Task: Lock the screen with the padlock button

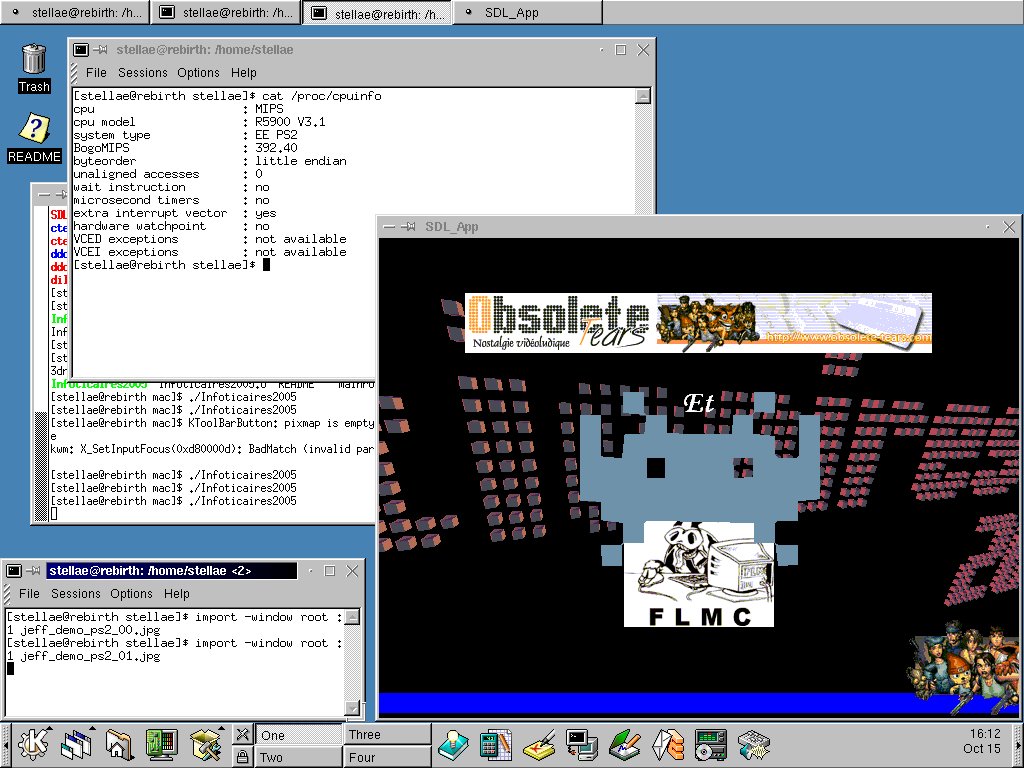Action: (242, 756)
